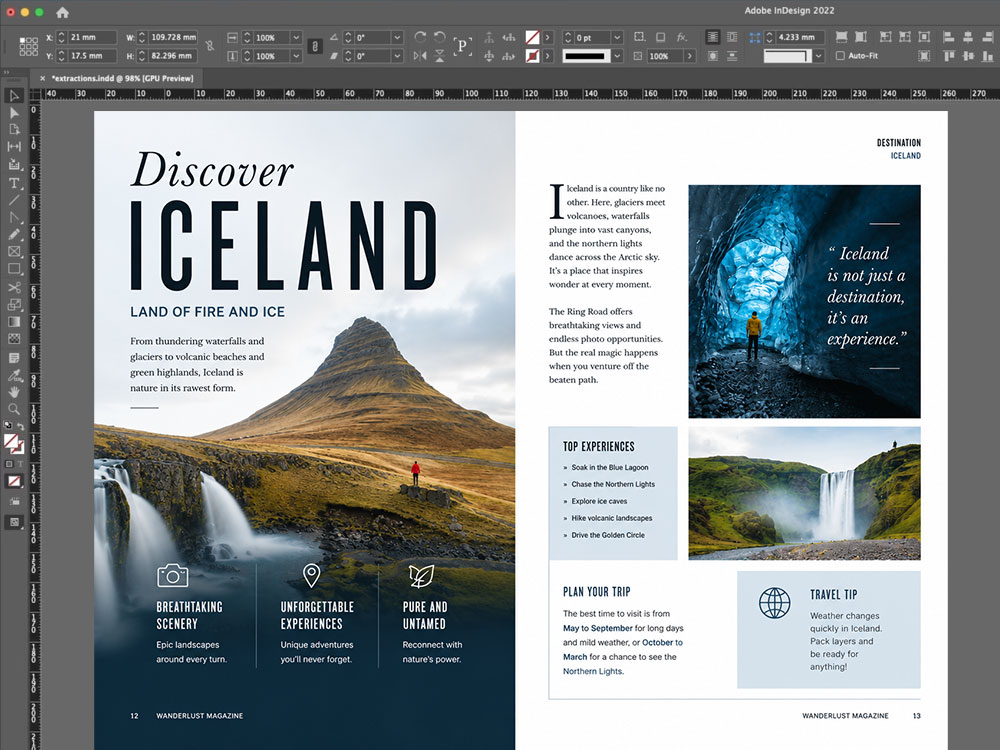Open the stroke type dropdown
1000x750 pixels.
point(617,56)
